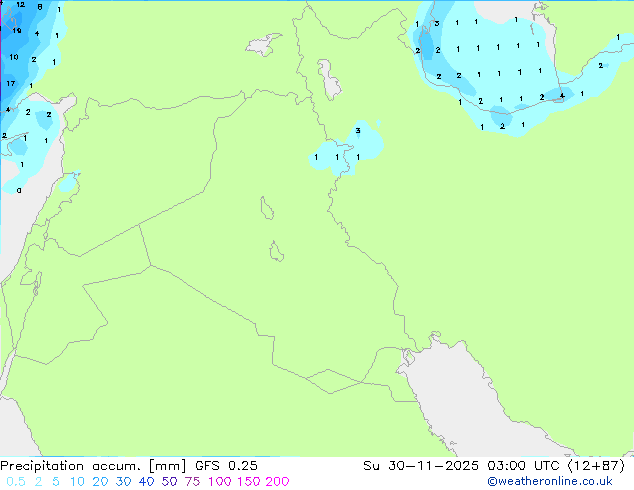Click the map precipitation value 19
This screenshot has width=634, height=490.
point(17,31)
